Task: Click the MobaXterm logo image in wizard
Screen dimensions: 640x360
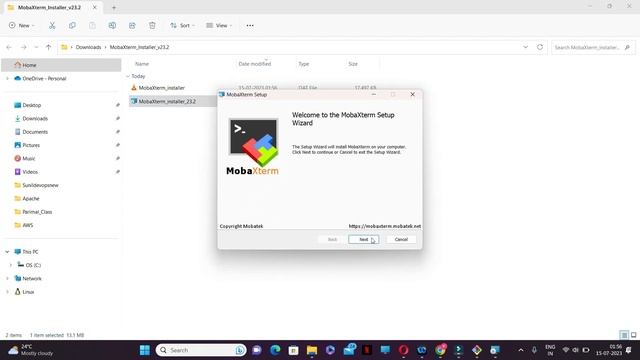Action: click(253, 147)
